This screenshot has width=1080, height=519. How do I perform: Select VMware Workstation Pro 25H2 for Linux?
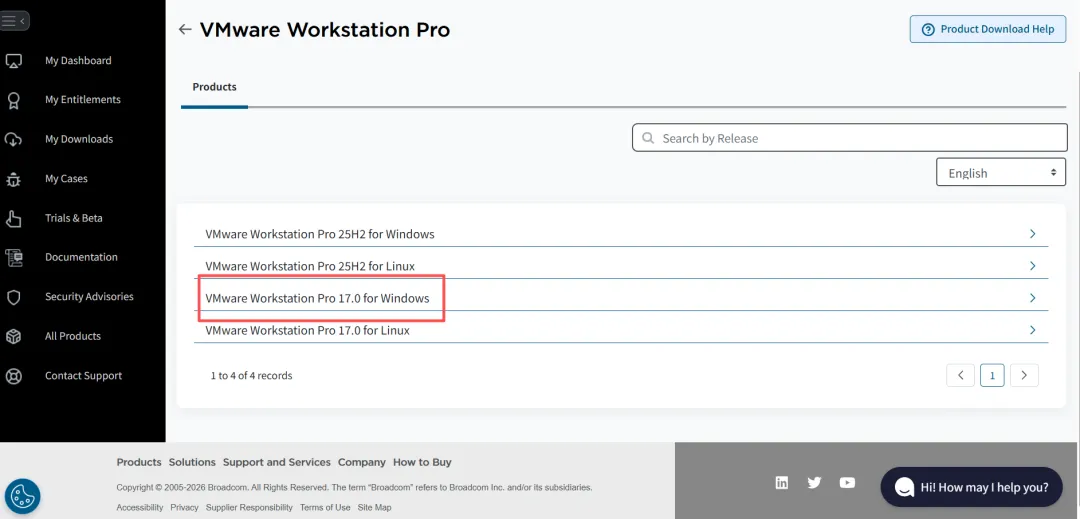point(310,266)
